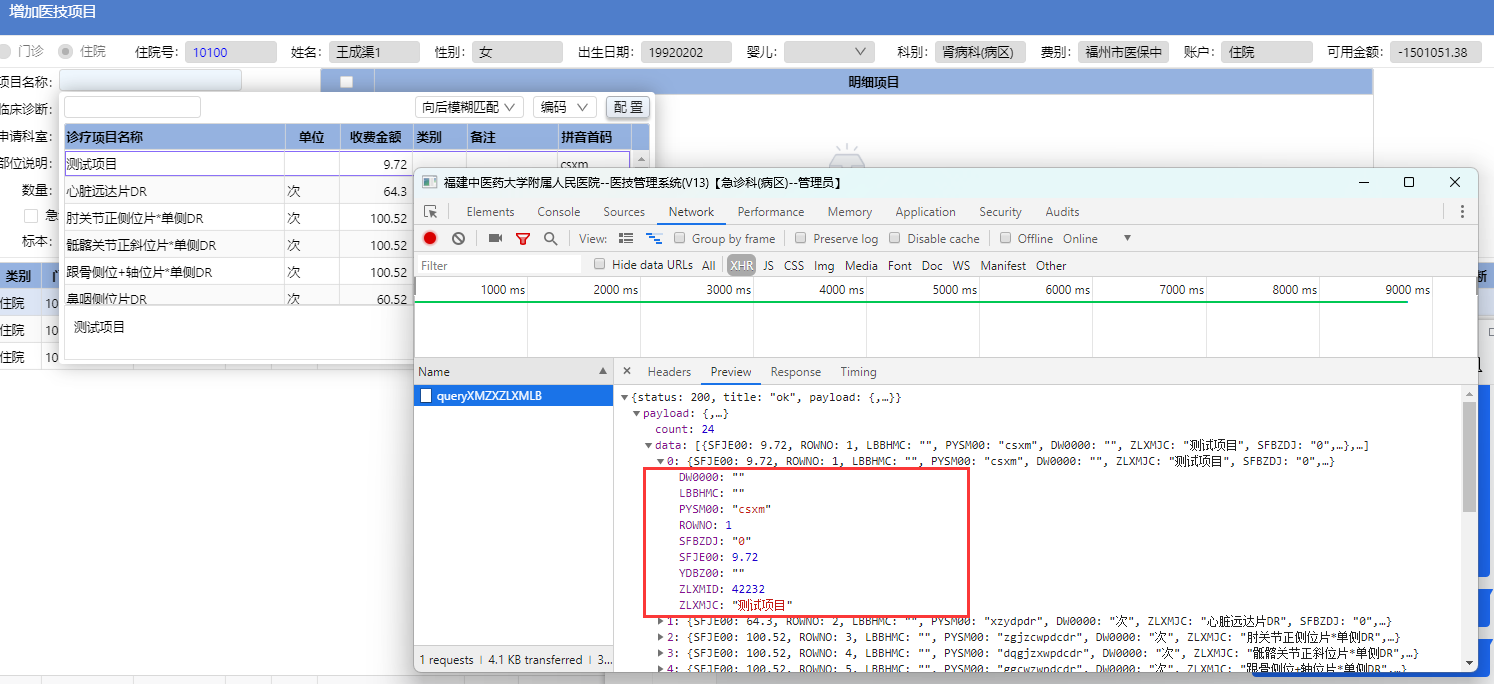Viewport: 1494px width, 684px height.
Task: Open the 向后模糊匹配 match mode dropdown
Action: click(469, 107)
